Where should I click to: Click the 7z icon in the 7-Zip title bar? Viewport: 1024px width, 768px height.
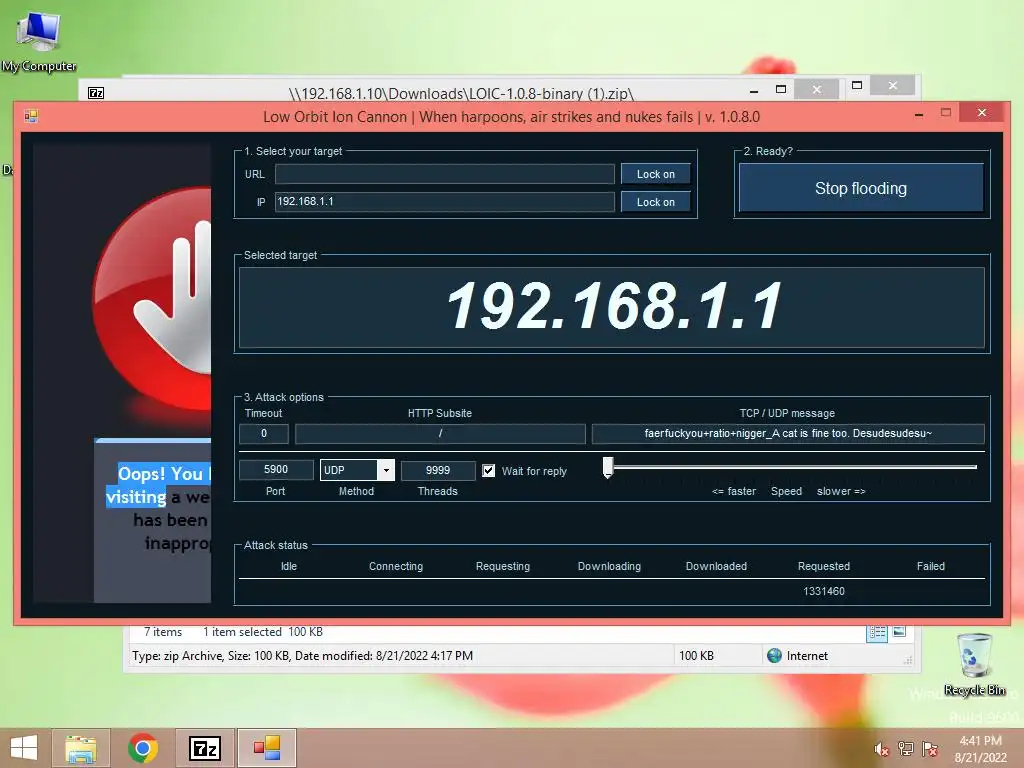(96, 93)
